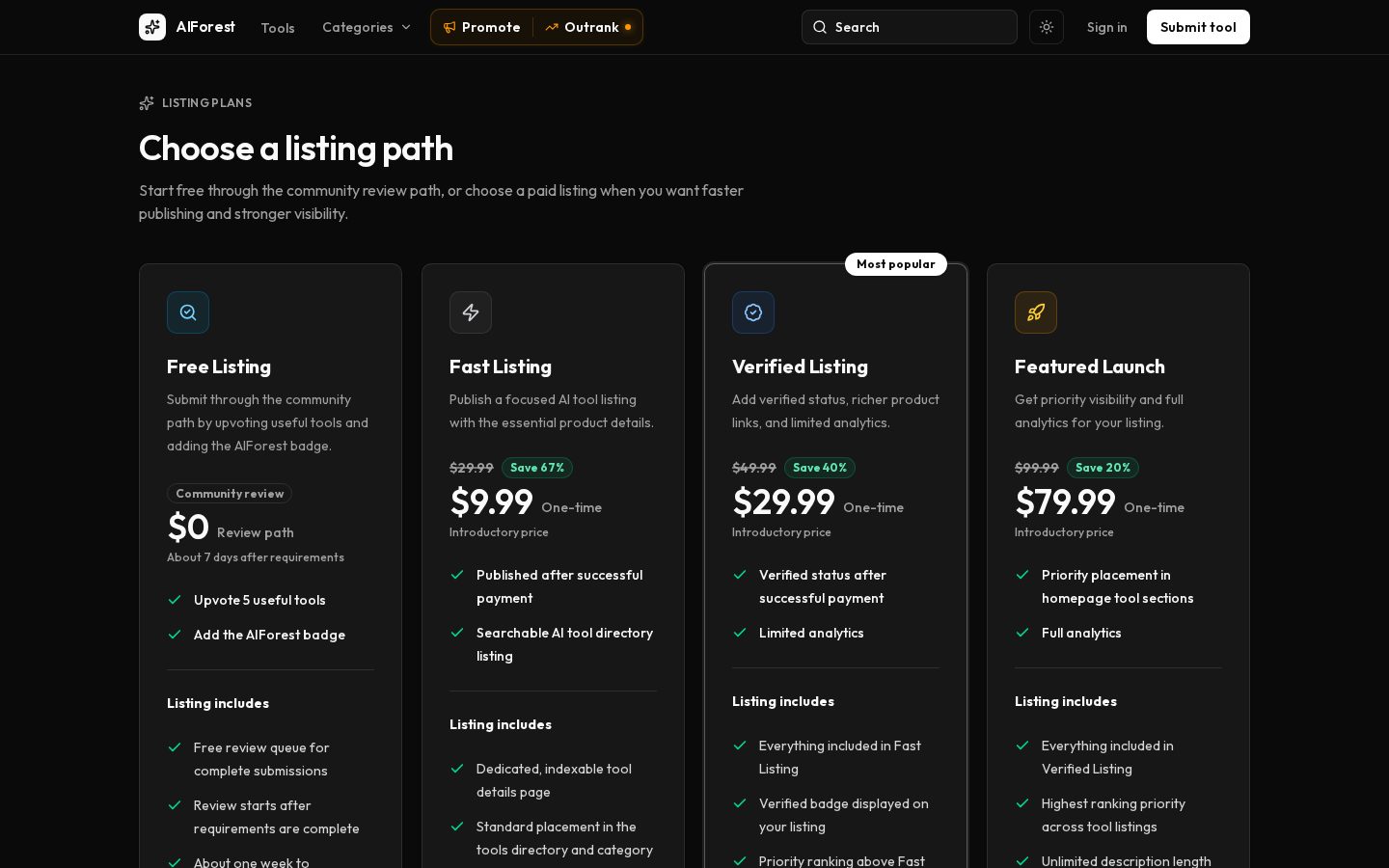Click the Featured Launch rocket icon

1036,312
